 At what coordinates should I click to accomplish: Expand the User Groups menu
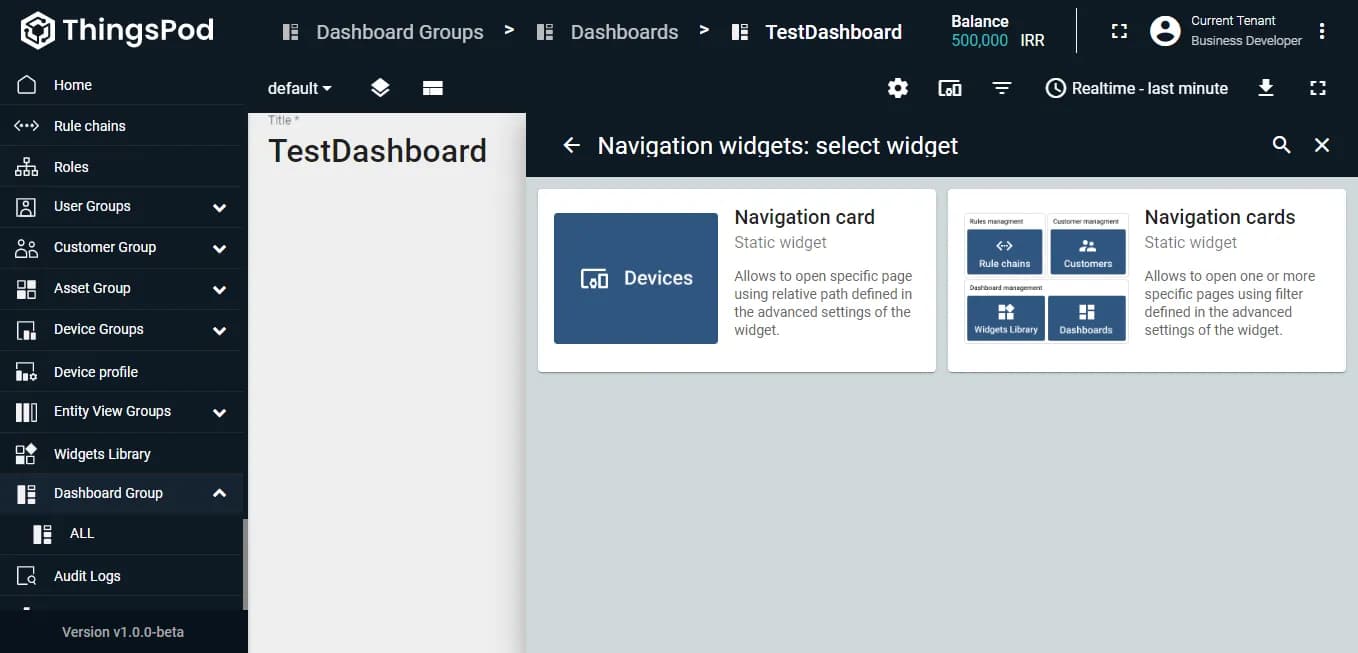pos(219,207)
